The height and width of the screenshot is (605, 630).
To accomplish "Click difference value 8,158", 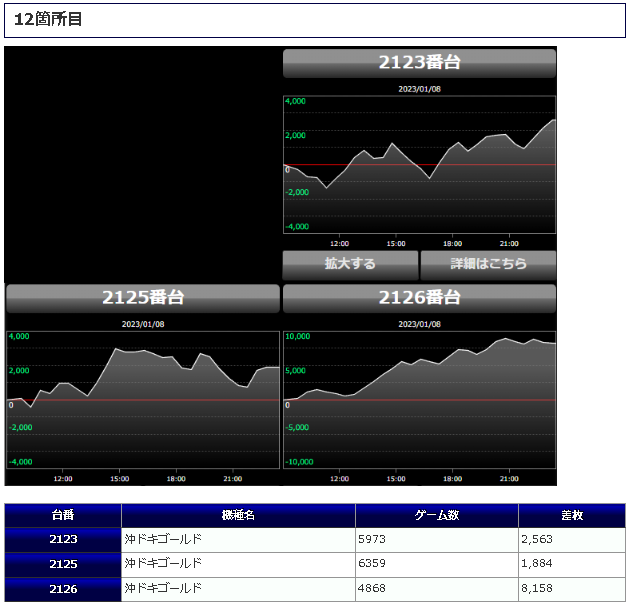I will [537, 589].
